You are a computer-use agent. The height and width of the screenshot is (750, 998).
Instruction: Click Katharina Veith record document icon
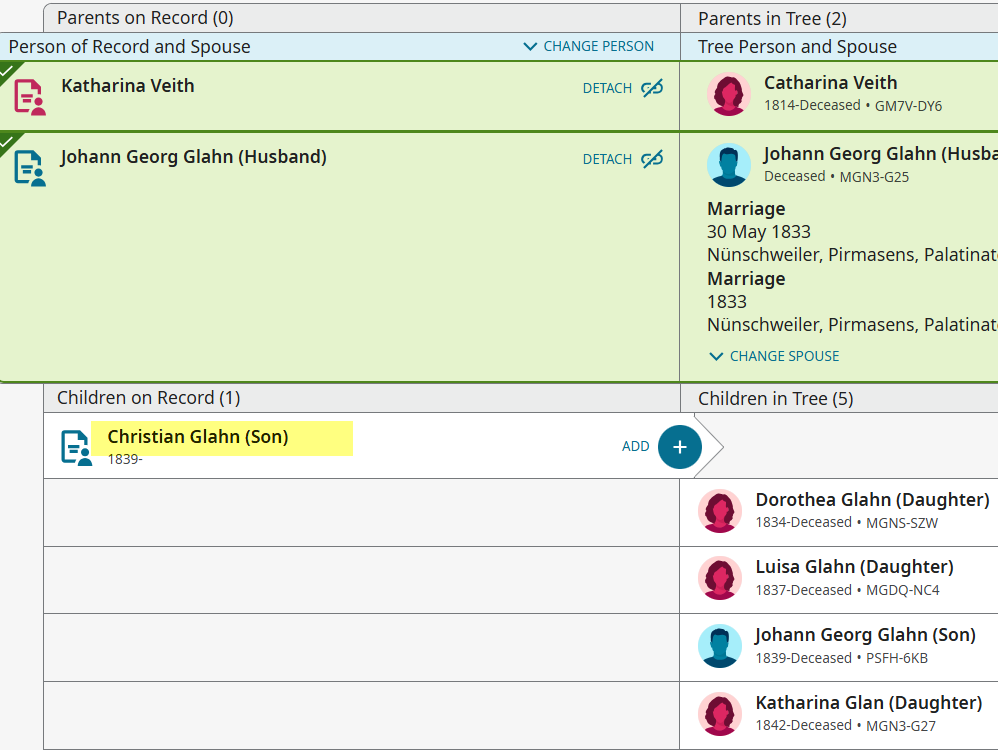coord(30,97)
